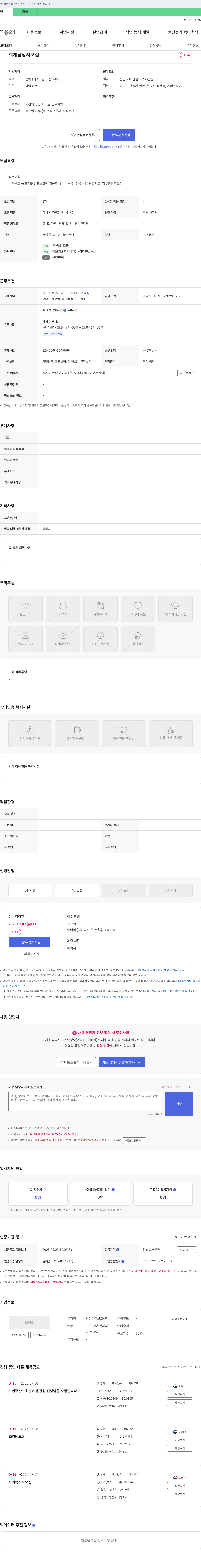Screen dimensions: 201x1568
Task: Click the 면접 screening step box
Action: 77,890
